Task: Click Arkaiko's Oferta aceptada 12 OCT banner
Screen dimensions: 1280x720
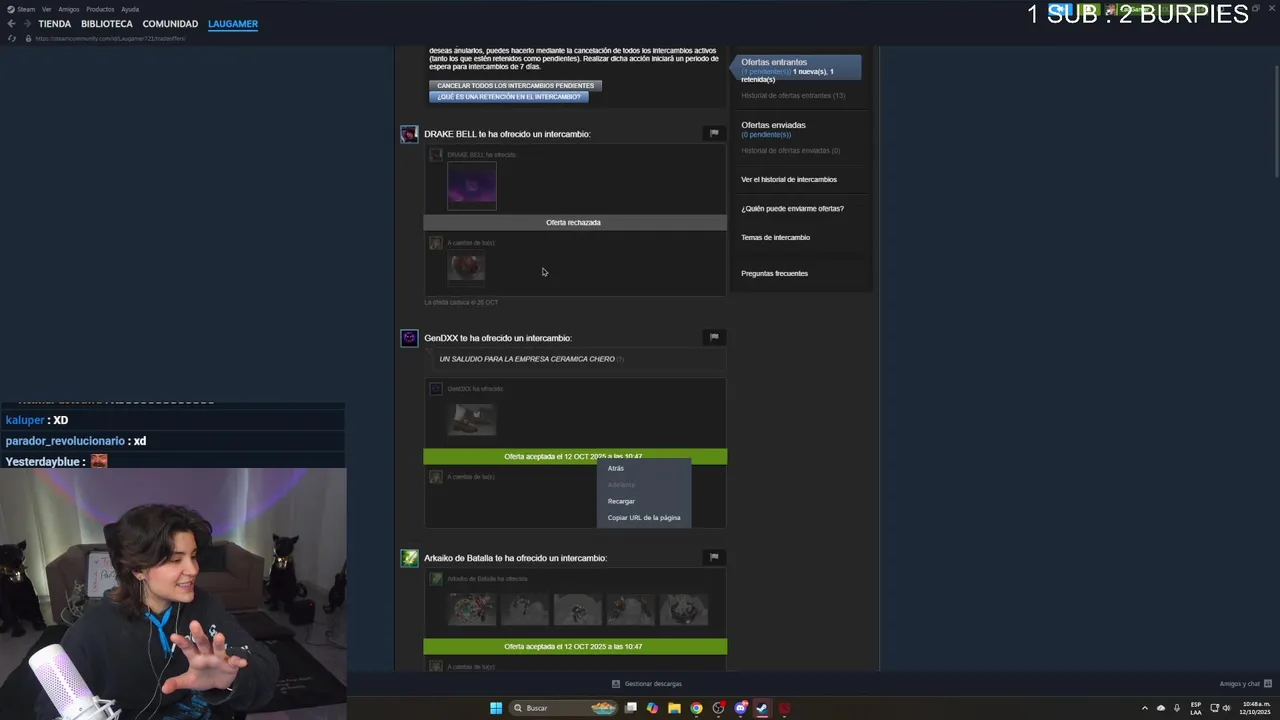Action: (575, 646)
